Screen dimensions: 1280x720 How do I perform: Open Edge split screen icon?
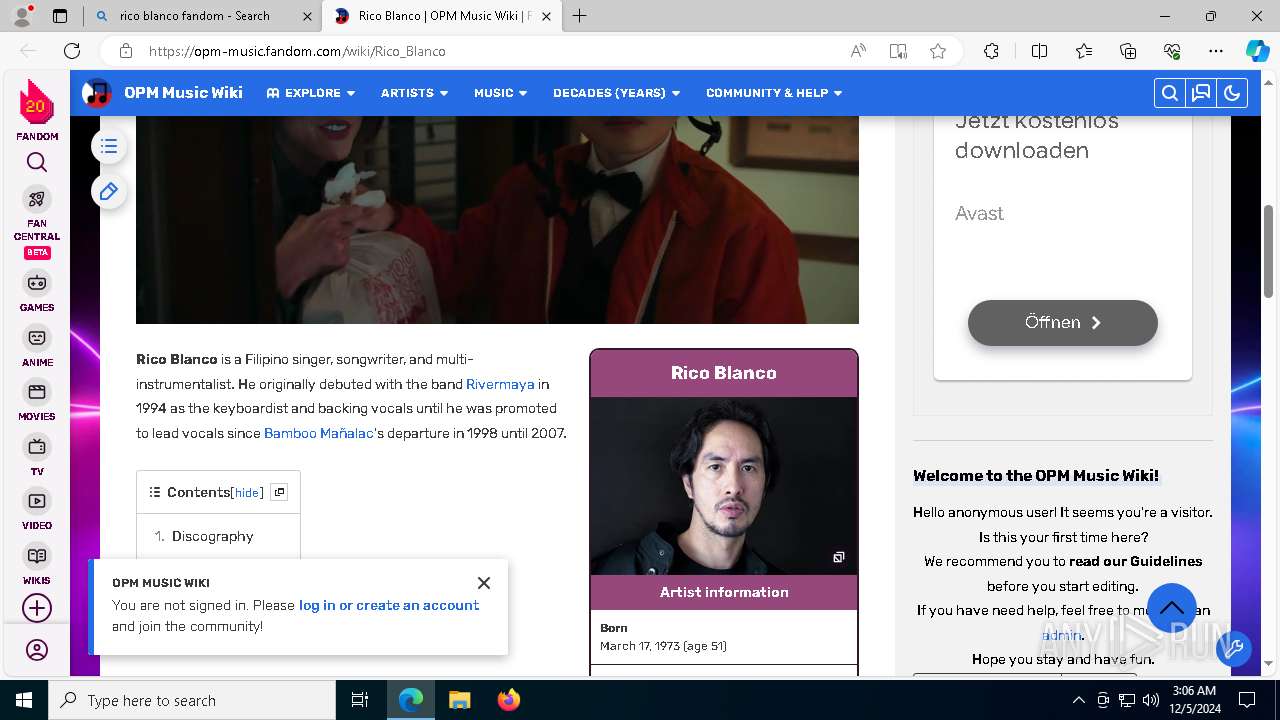coord(1039,51)
